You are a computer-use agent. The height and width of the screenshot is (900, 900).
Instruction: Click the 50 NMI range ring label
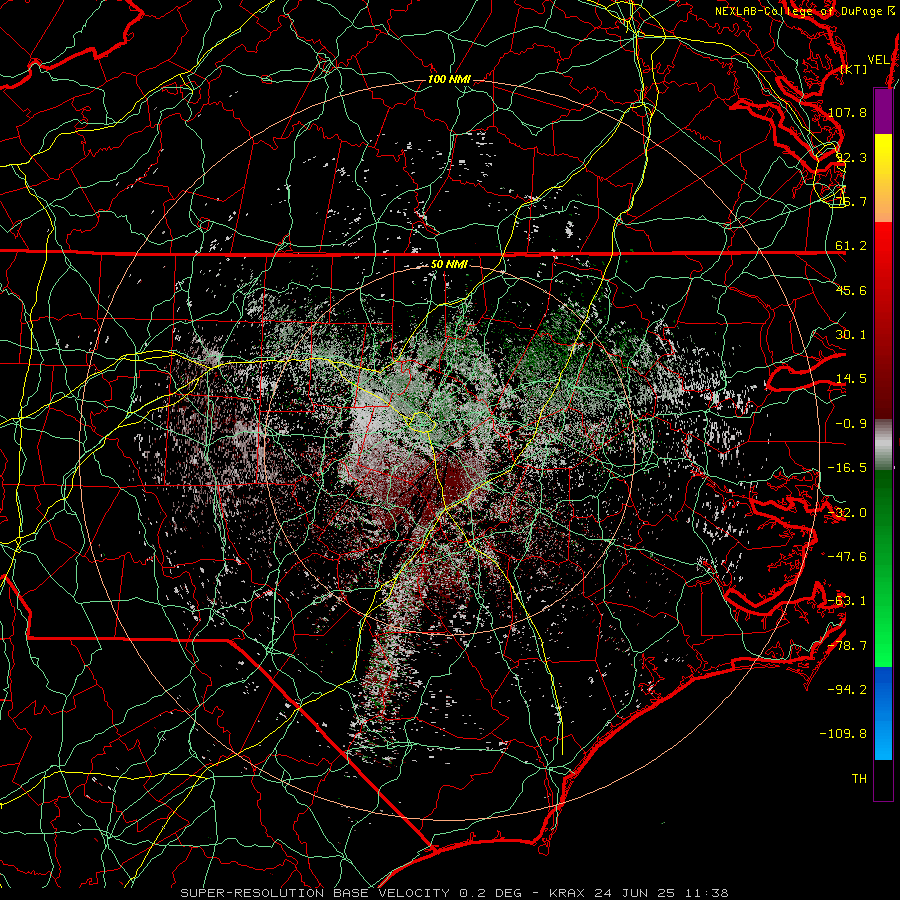[x=449, y=265]
